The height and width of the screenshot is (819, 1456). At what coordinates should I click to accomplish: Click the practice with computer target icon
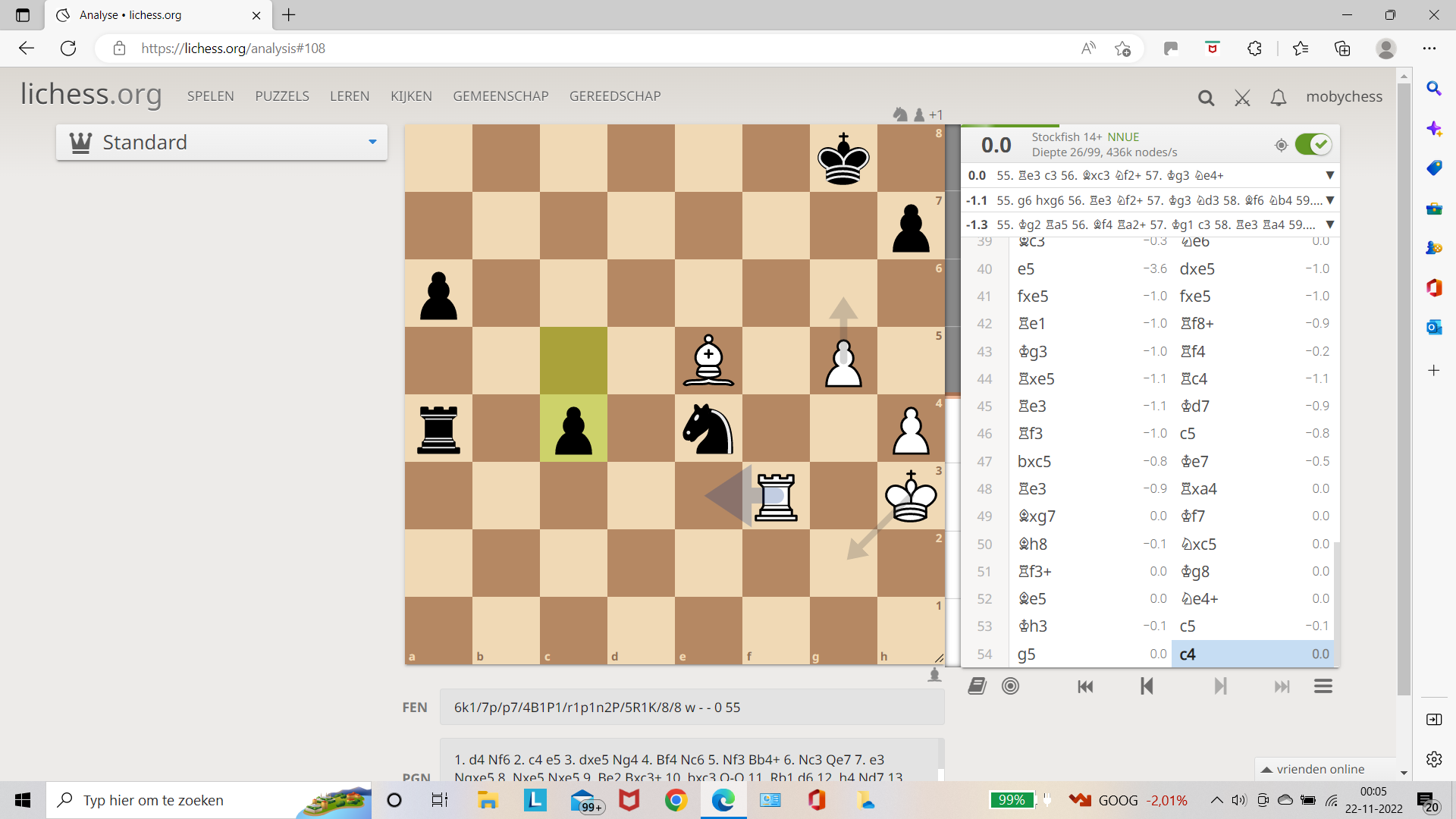pos(1010,686)
